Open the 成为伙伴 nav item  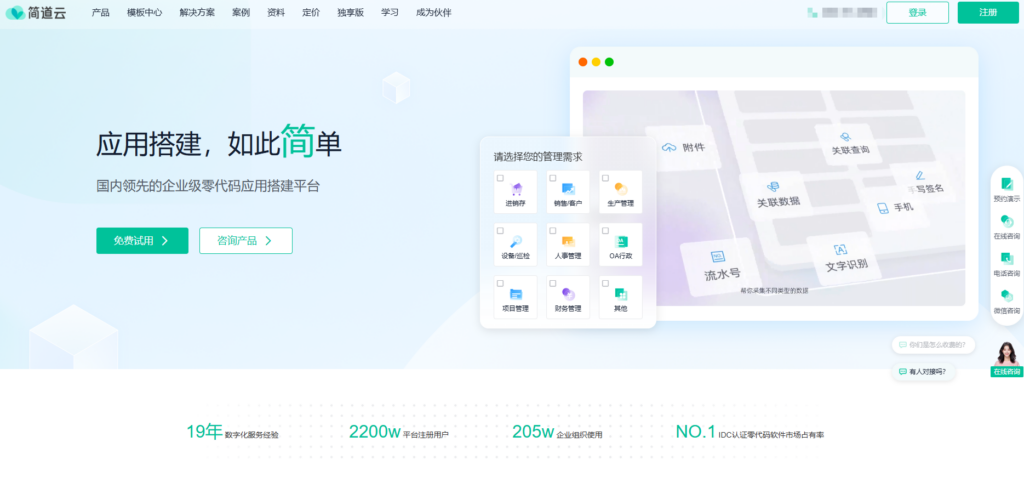pos(434,12)
